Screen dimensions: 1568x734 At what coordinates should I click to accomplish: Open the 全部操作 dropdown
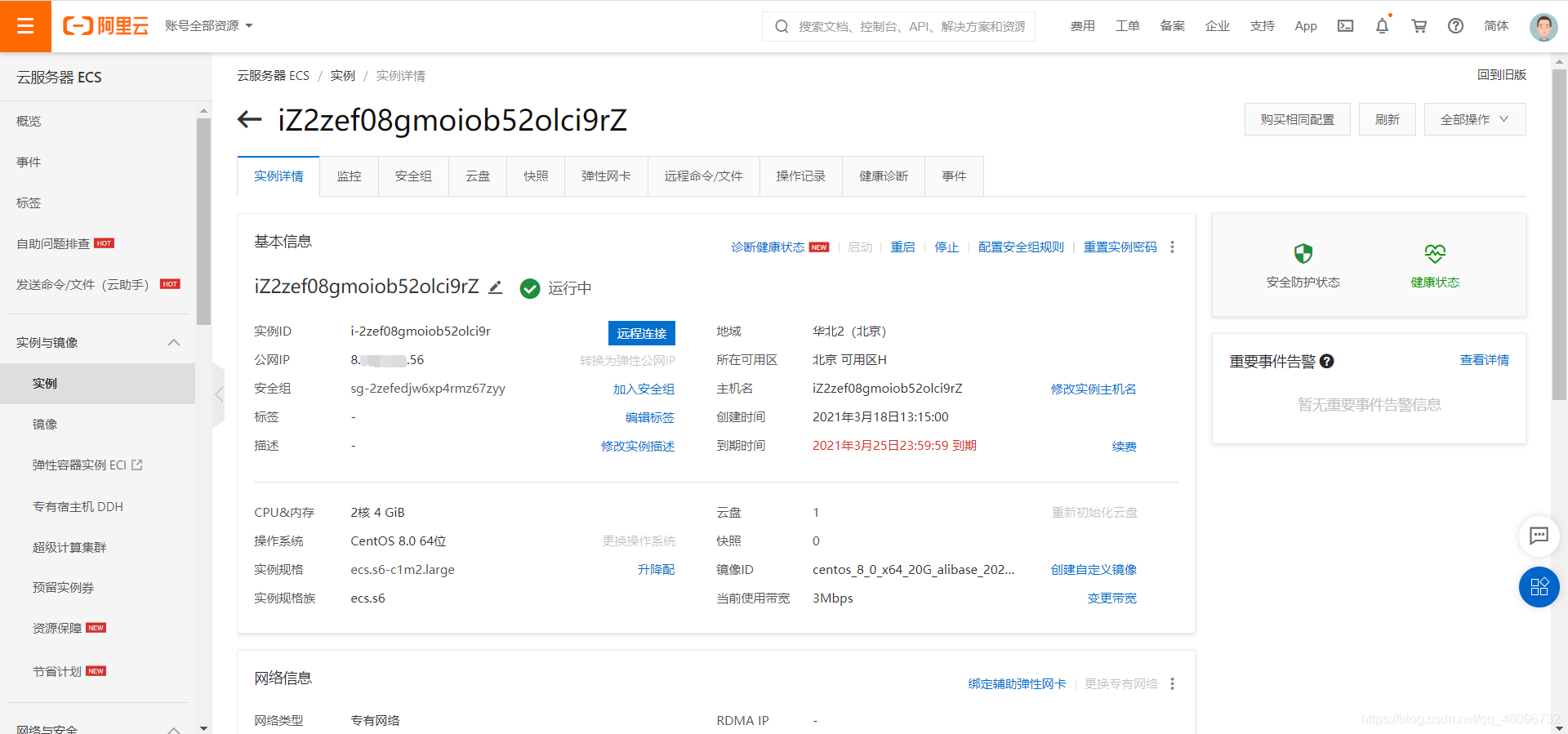pos(1475,119)
